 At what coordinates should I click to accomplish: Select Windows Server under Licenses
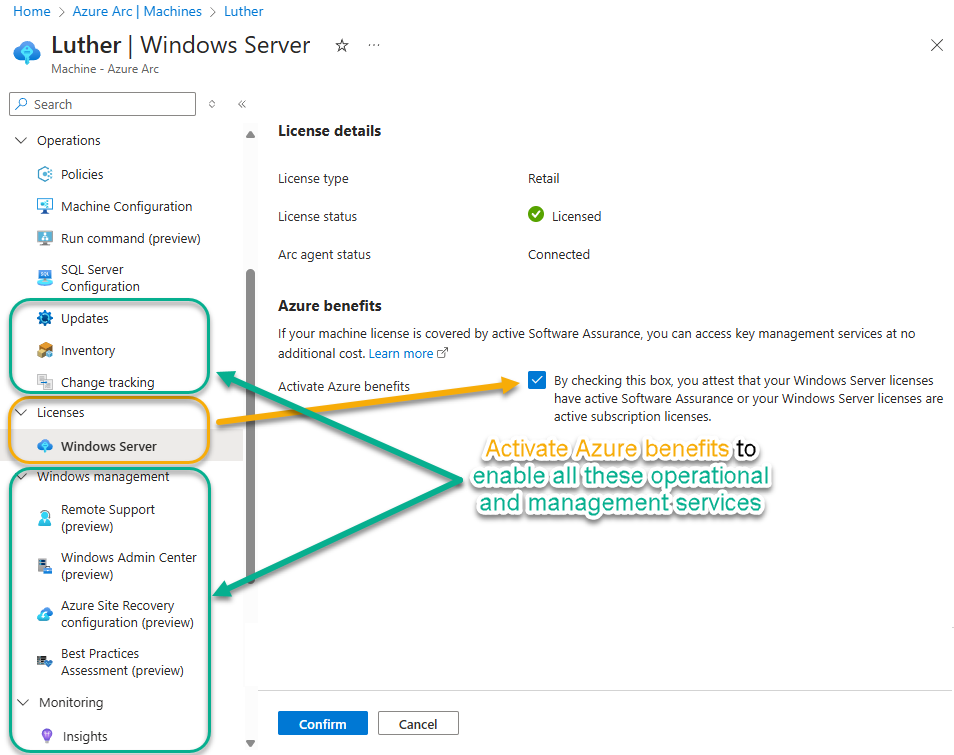pos(108,446)
